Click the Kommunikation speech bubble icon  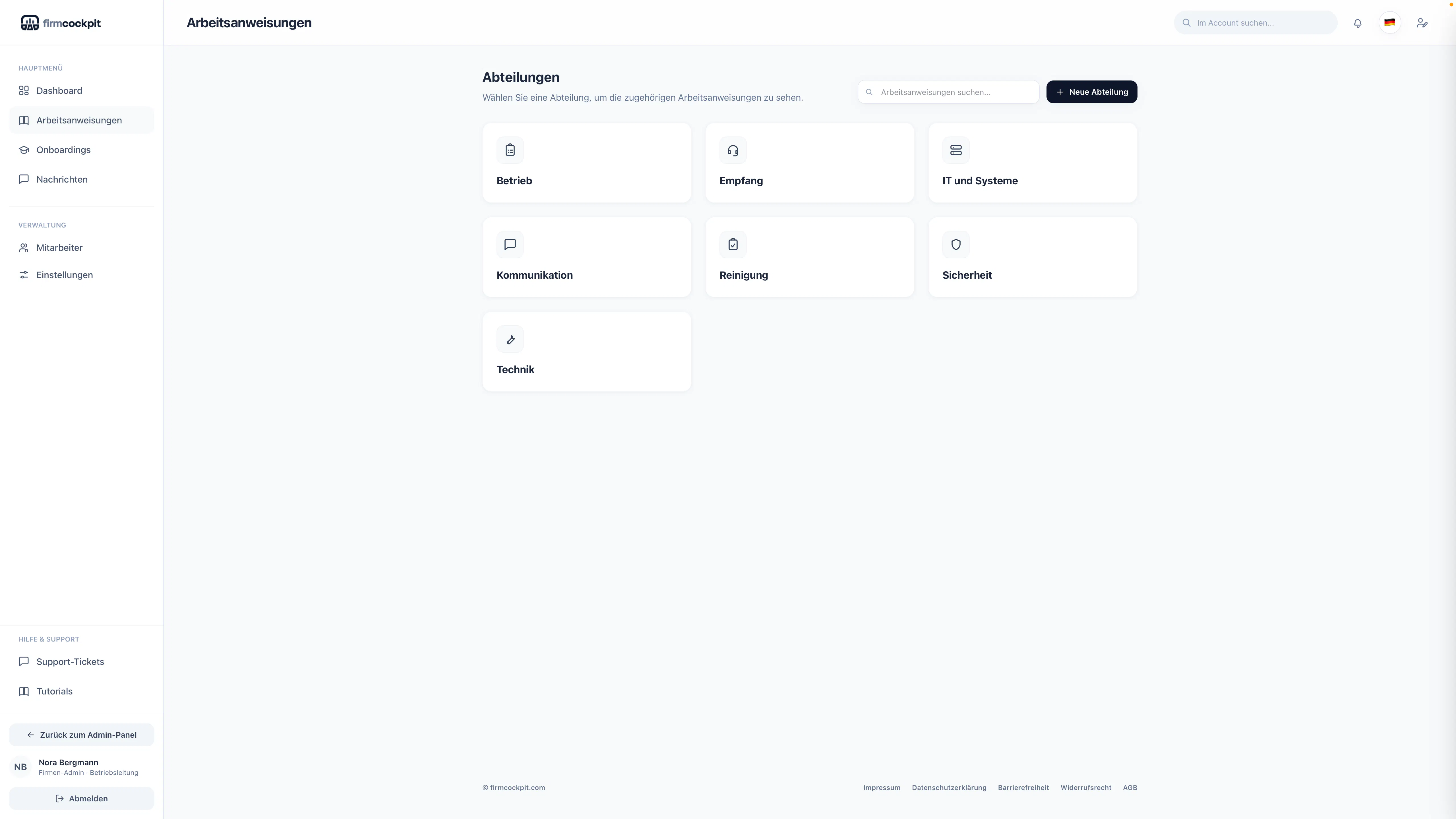coord(510,245)
